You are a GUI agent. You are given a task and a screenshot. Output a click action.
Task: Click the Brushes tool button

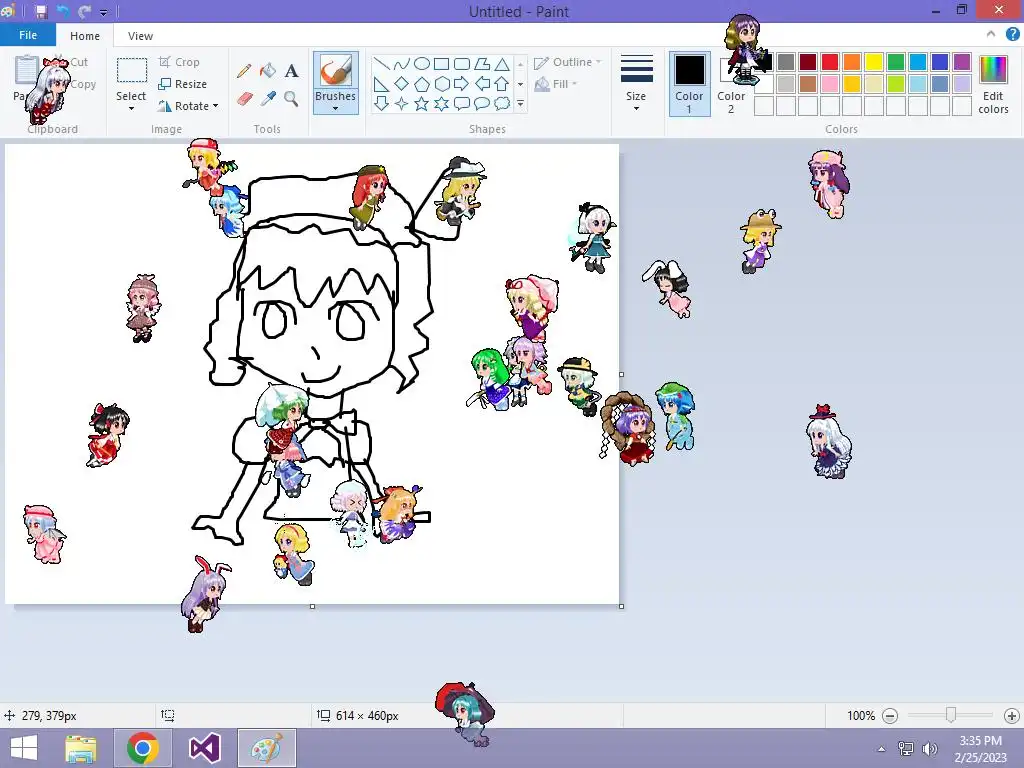pos(336,70)
